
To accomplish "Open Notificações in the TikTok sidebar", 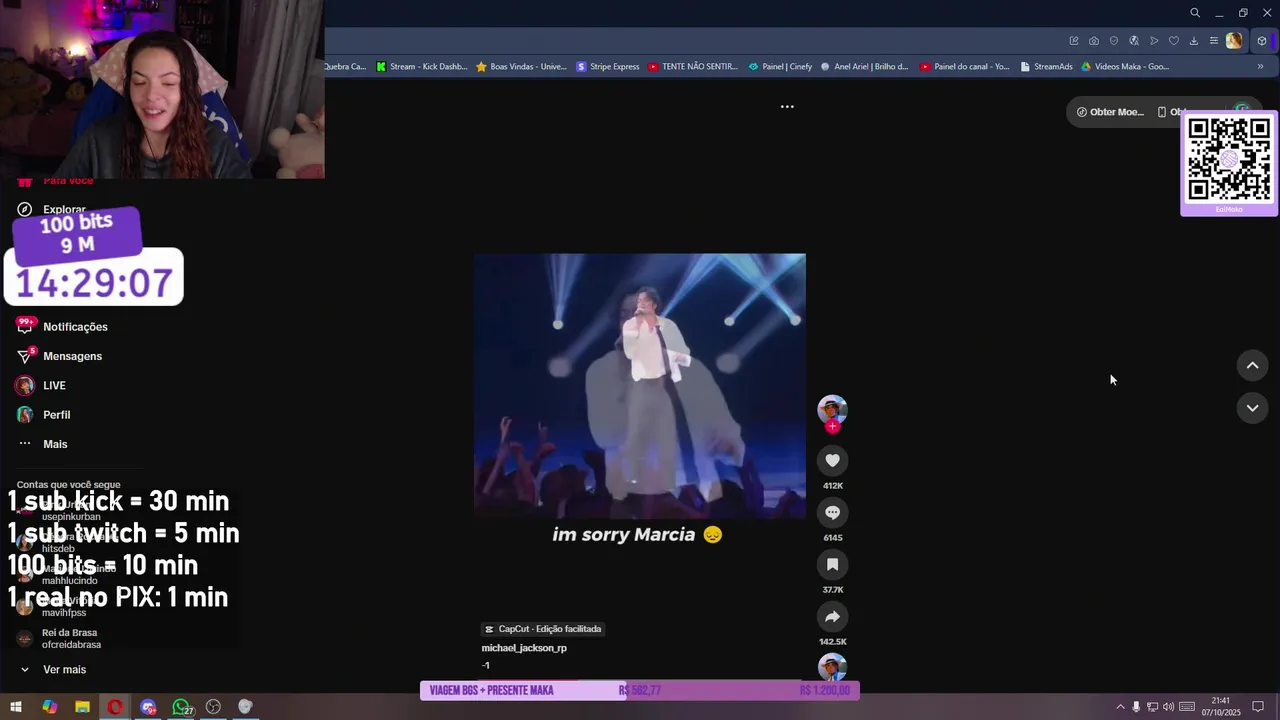I will click(x=62, y=327).
